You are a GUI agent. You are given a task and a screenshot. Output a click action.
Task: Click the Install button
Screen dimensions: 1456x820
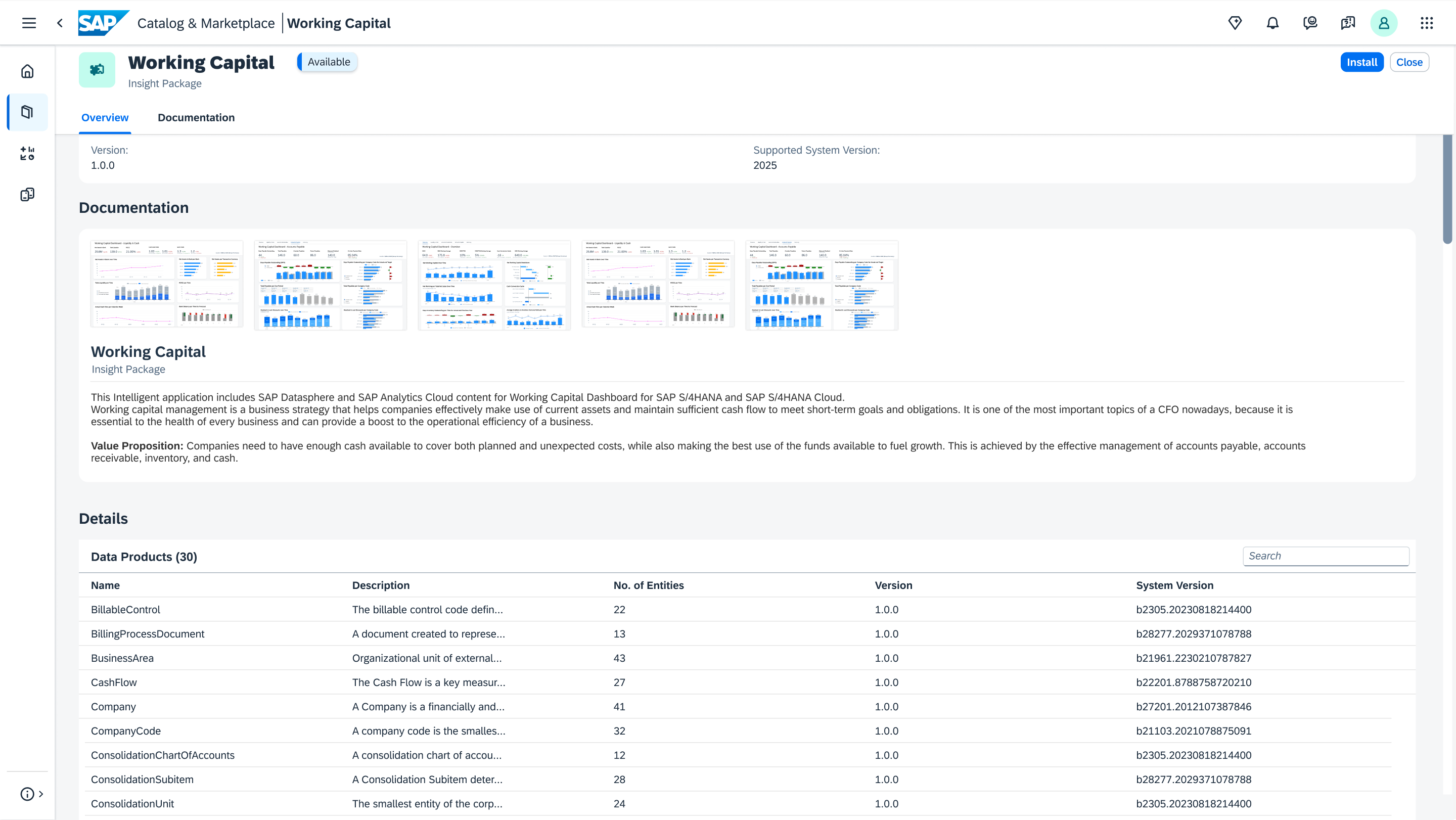click(1361, 62)
